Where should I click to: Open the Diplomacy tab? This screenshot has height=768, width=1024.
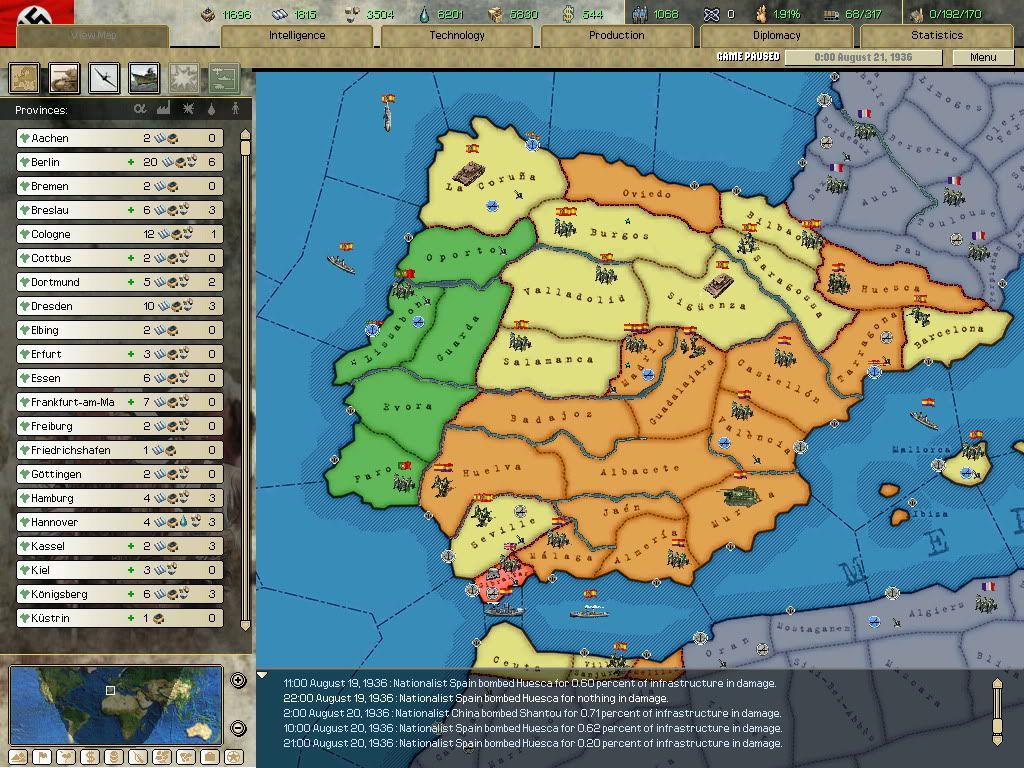[776, 35]
